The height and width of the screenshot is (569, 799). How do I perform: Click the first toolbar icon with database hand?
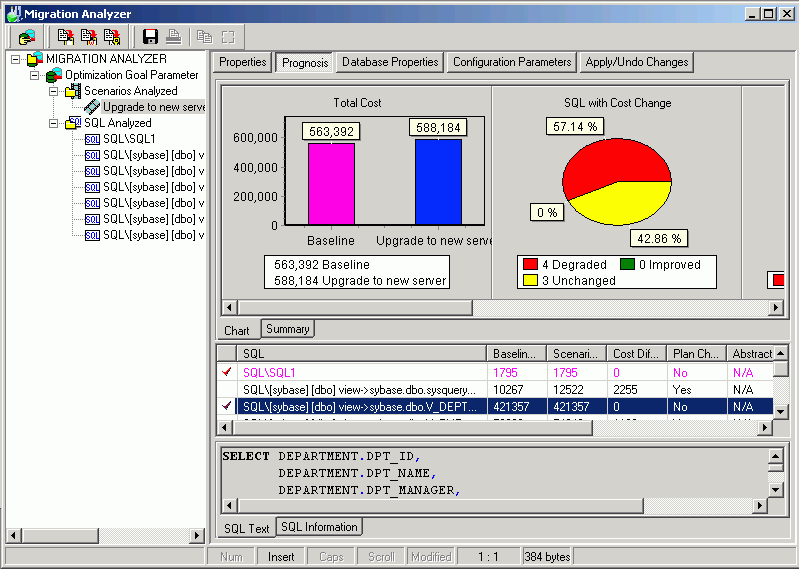tap(26, 37)
